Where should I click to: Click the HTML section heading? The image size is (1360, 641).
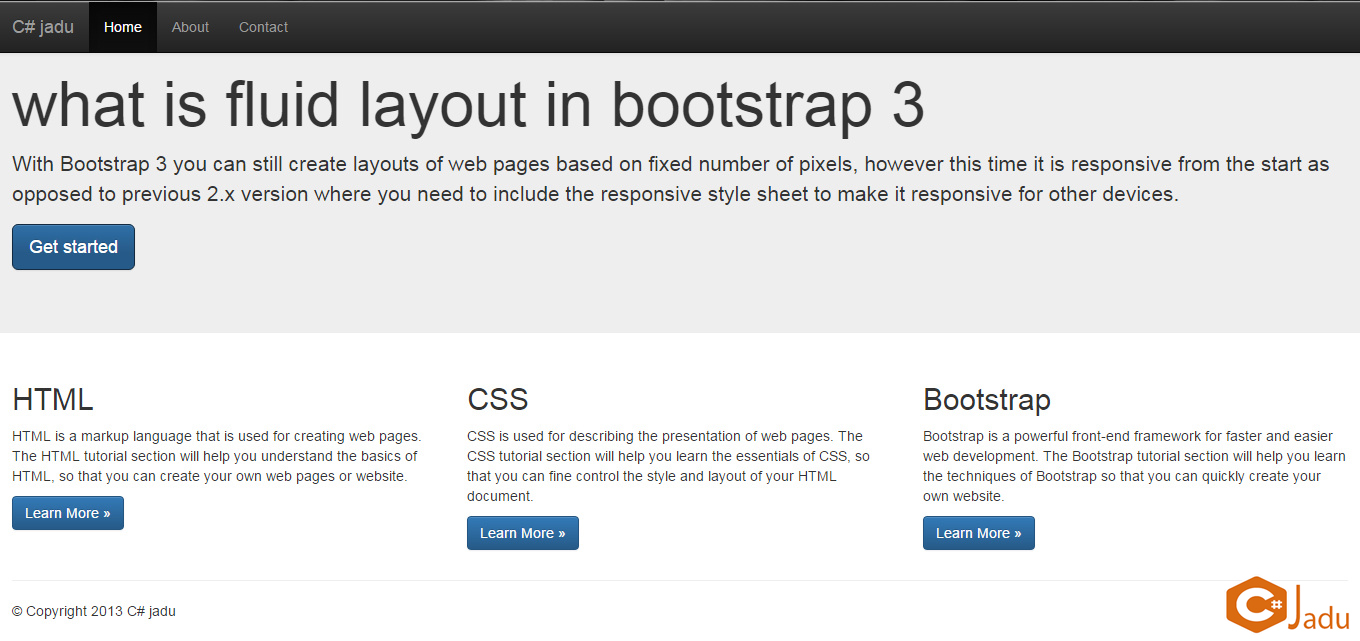[x=53, y=400]
